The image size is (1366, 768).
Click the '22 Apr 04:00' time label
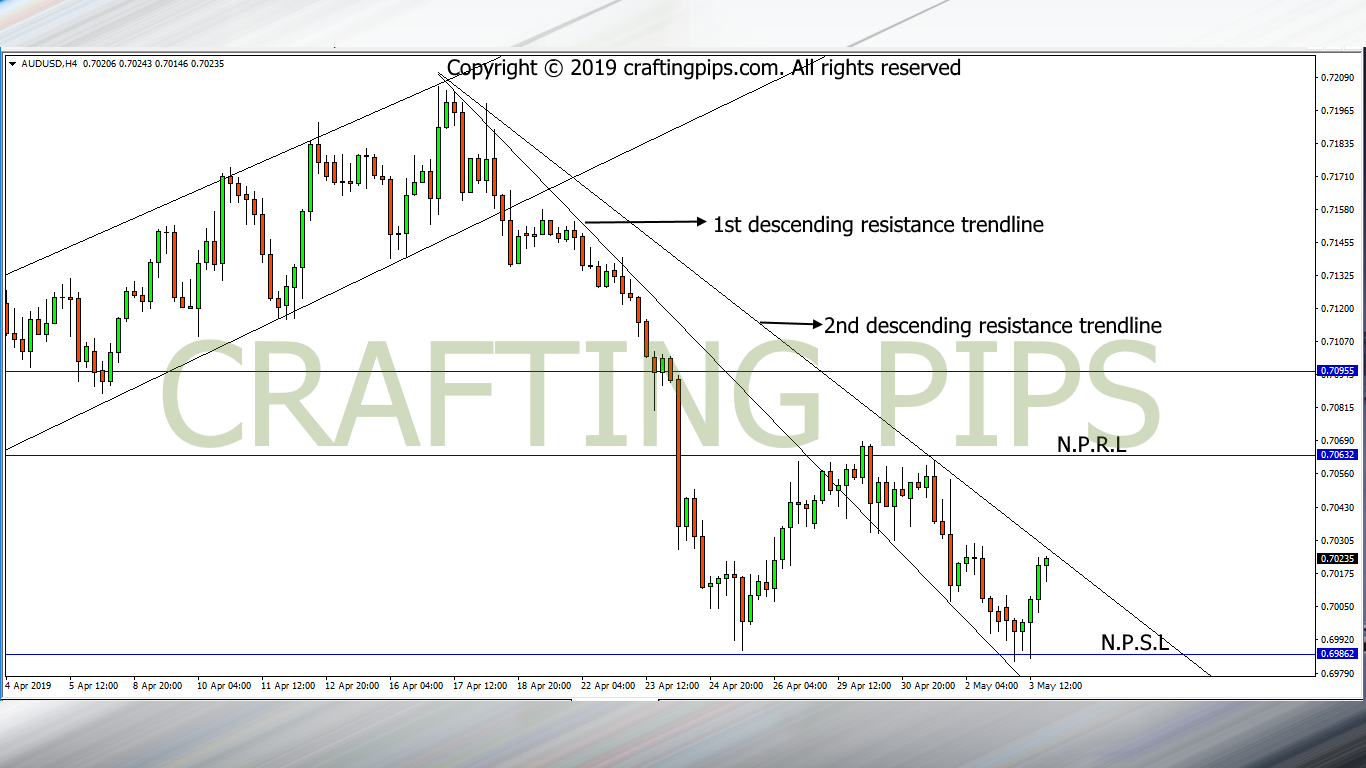[608, 686]
